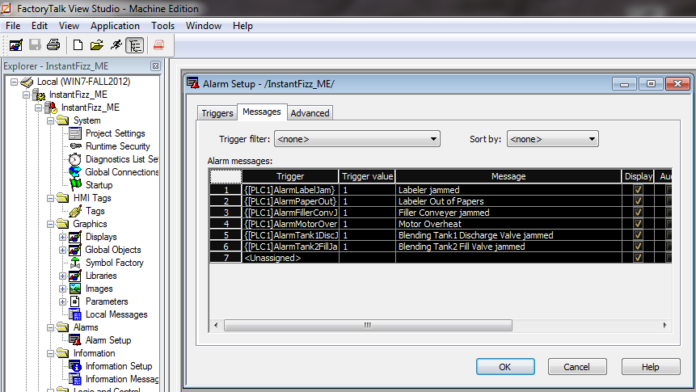Close the Explorer panel with its X icon
Image resolution: width=696 pixels, height=392 pixels.
(155, 66)
